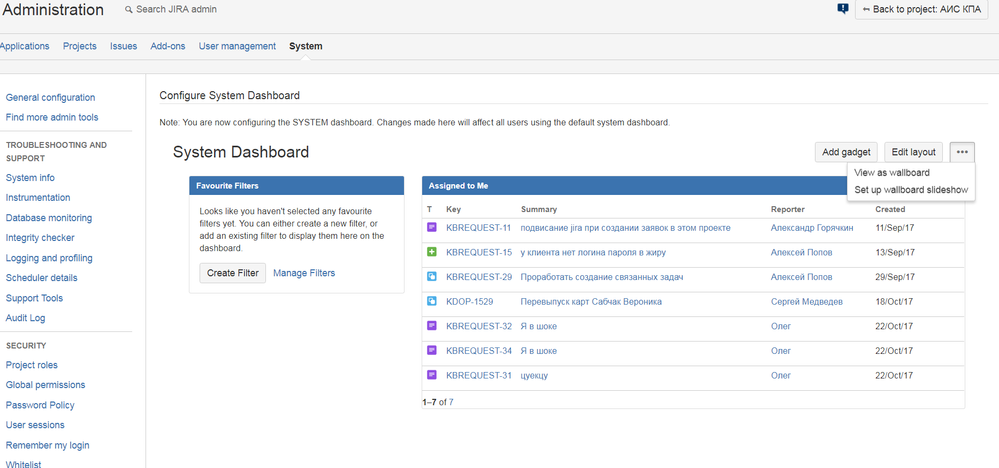
Task: Click reporter Алексей Попов for KBREQUEST-15
Action: (x=801, y=252)
